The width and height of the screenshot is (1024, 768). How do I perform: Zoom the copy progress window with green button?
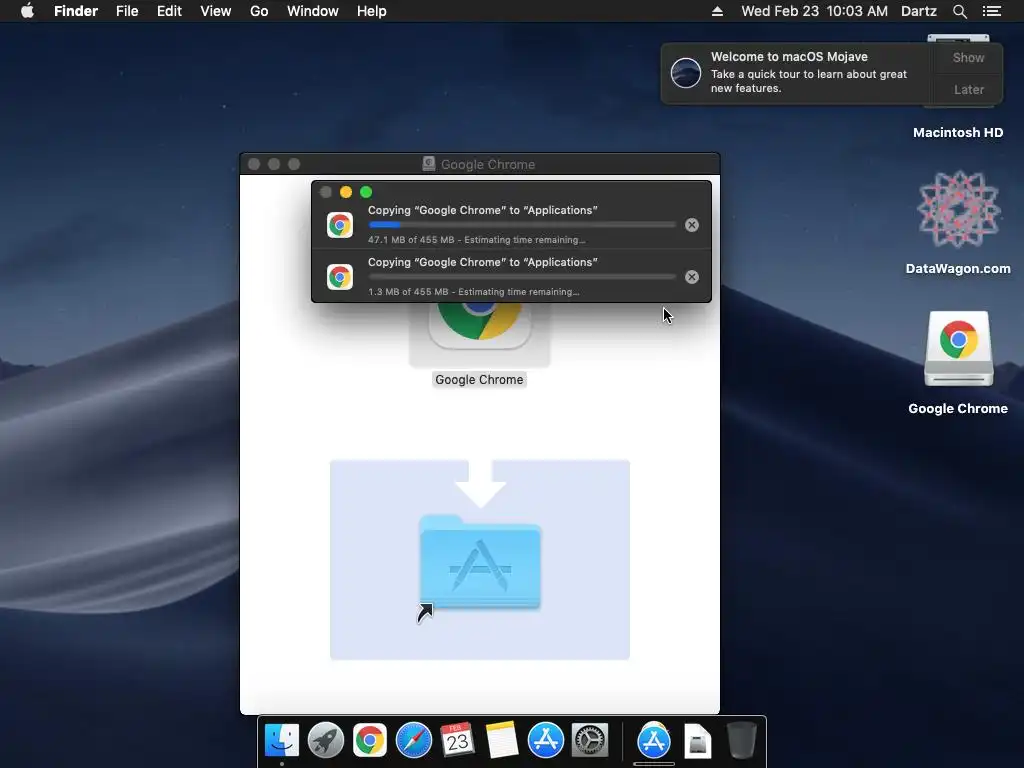pyautogui.click(x=366, y=192)
